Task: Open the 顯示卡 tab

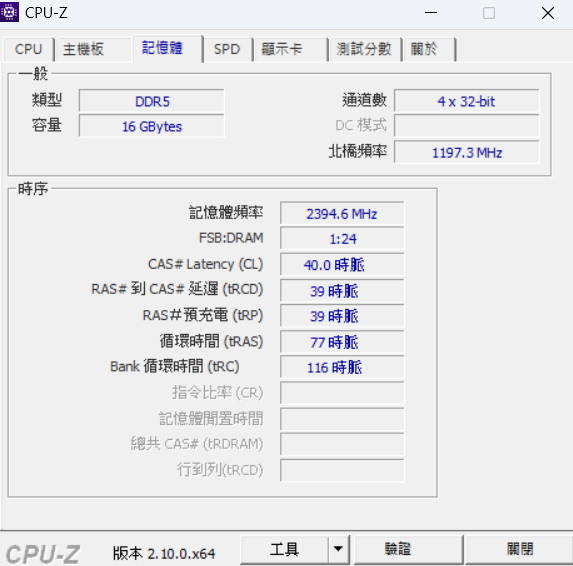Action: 291,49
